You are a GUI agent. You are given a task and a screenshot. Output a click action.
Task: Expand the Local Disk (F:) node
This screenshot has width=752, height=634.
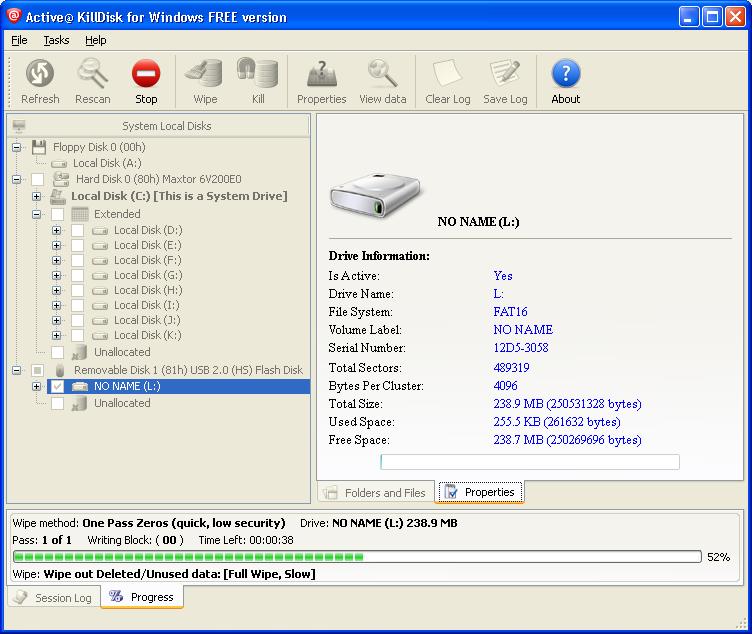pos(57,260)
